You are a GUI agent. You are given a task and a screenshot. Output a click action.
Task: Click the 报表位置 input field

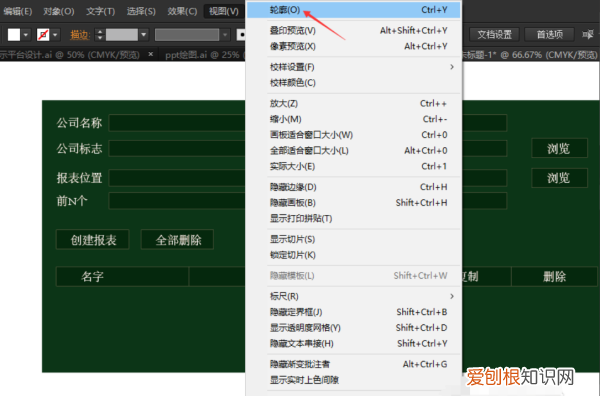tap(308, 178)
